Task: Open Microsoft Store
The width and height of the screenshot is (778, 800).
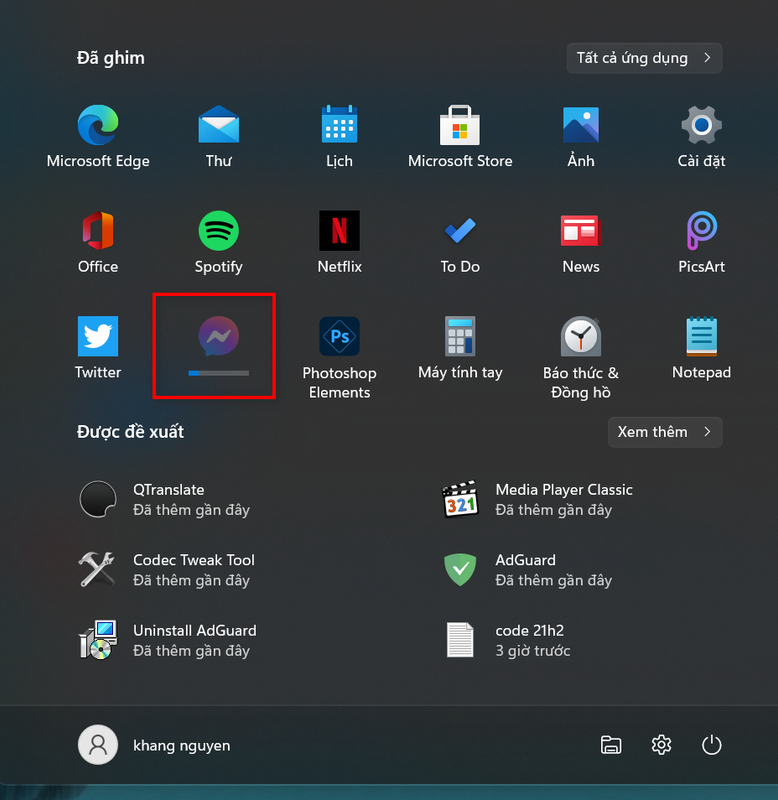Action: pos(460,137)
